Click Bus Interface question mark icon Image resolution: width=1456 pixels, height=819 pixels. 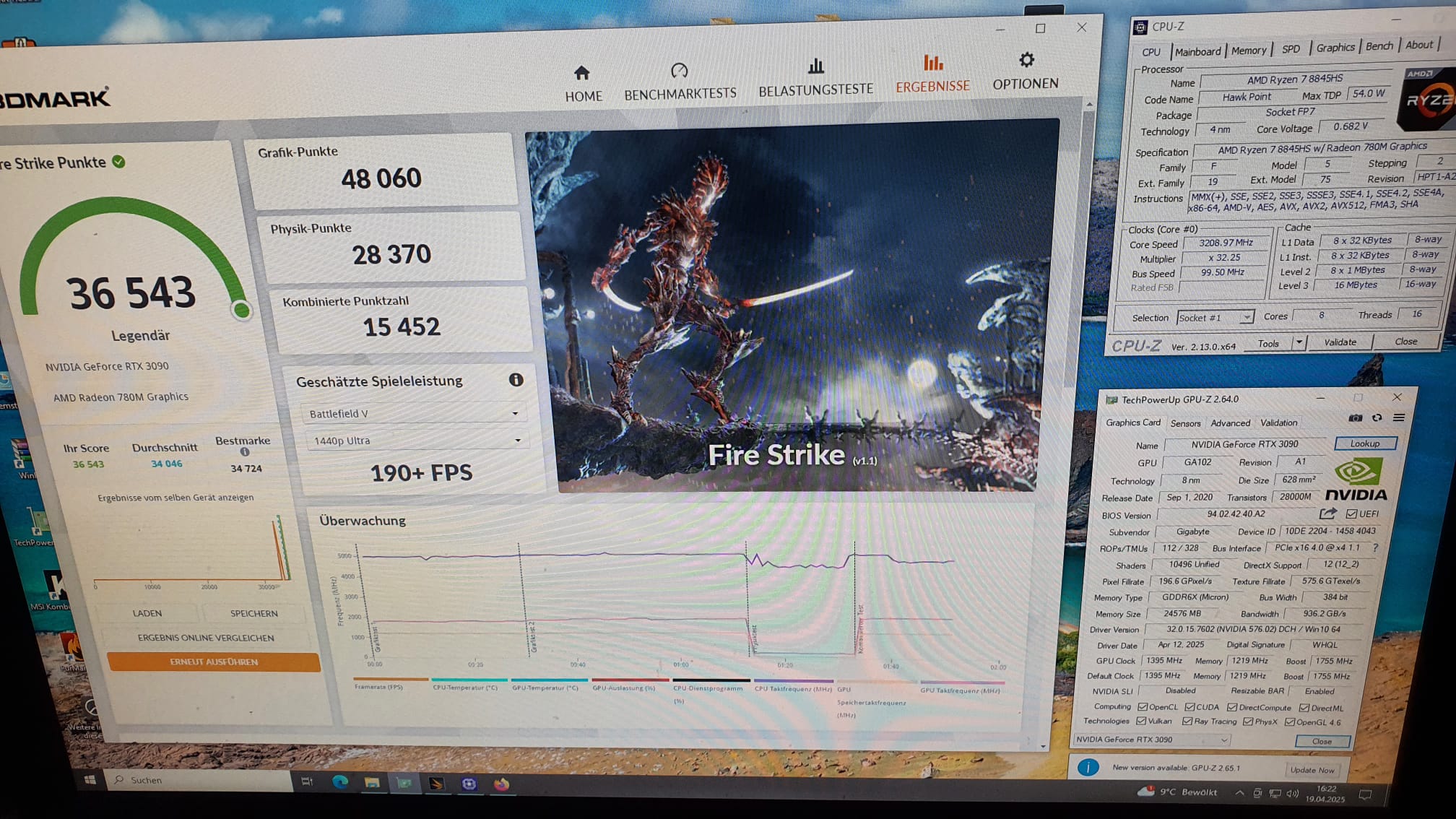[x=1375, y=547]
